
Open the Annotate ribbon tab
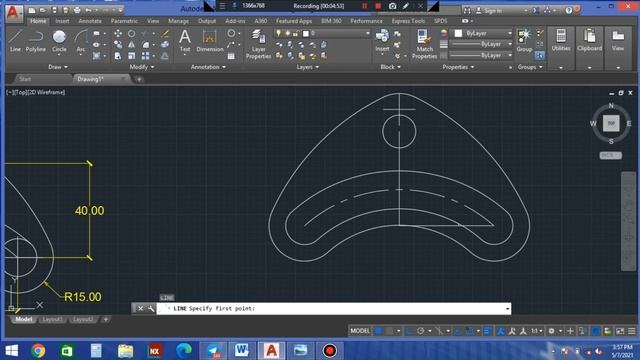click(x=90, y=21)
